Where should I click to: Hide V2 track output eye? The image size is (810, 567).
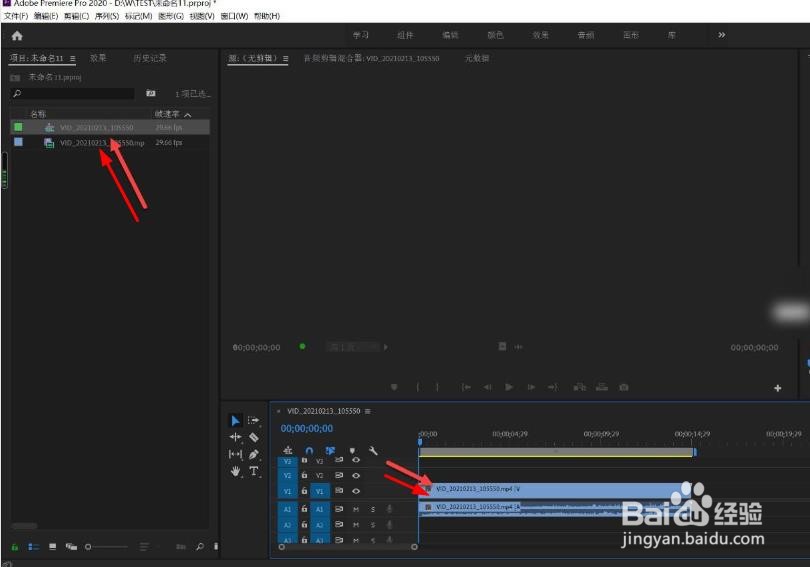click(356, 476)
